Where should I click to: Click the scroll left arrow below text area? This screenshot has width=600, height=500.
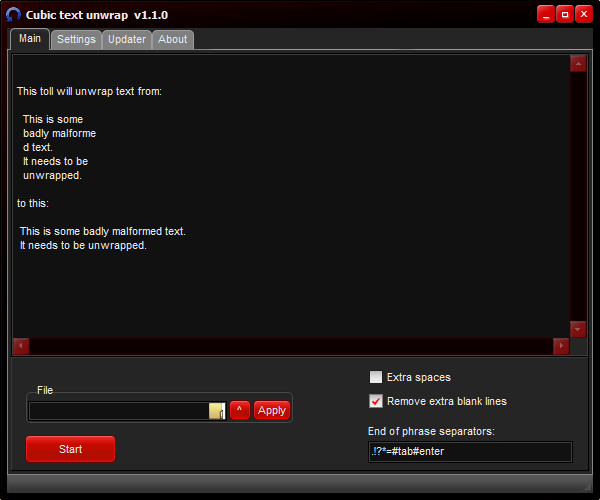[x=21, y=346]
